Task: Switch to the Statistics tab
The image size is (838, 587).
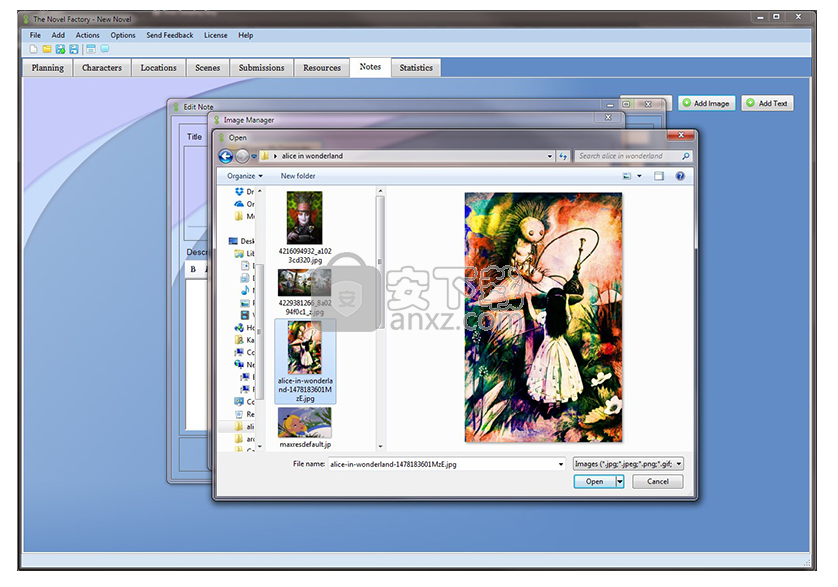Action: pyautogui.click(x=416, y=68)
